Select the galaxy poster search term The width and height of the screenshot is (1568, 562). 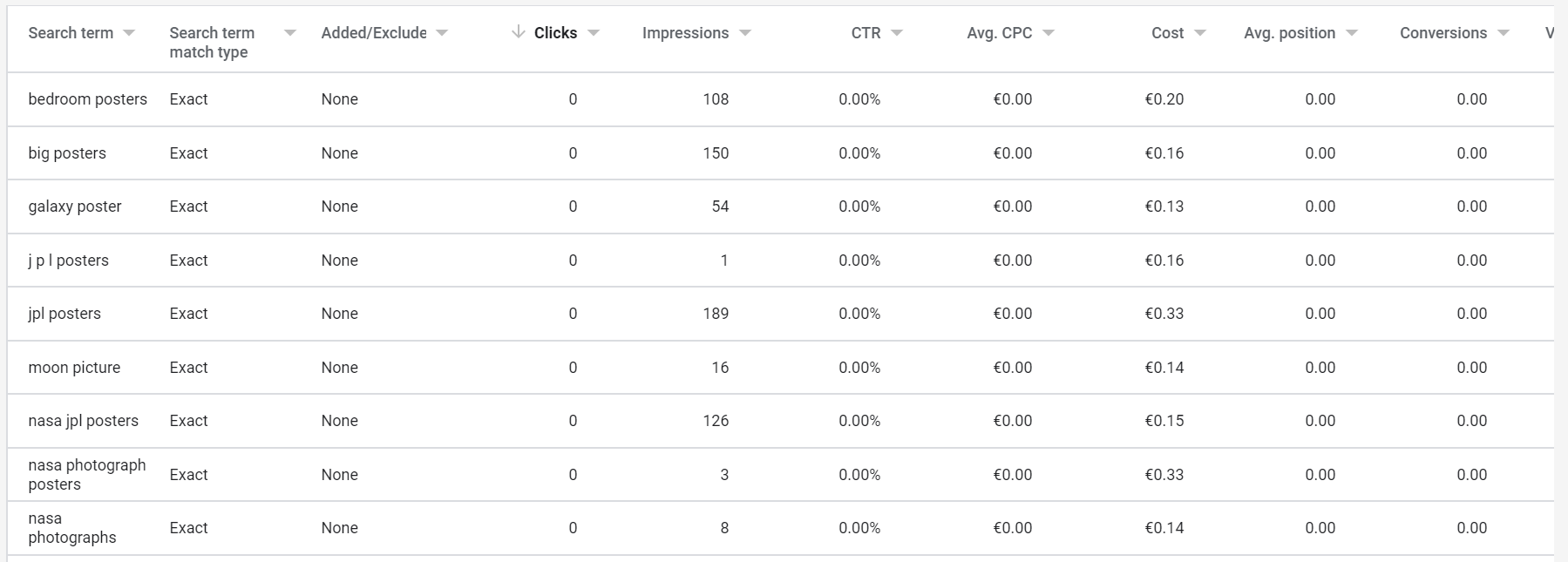click(75, 207)
